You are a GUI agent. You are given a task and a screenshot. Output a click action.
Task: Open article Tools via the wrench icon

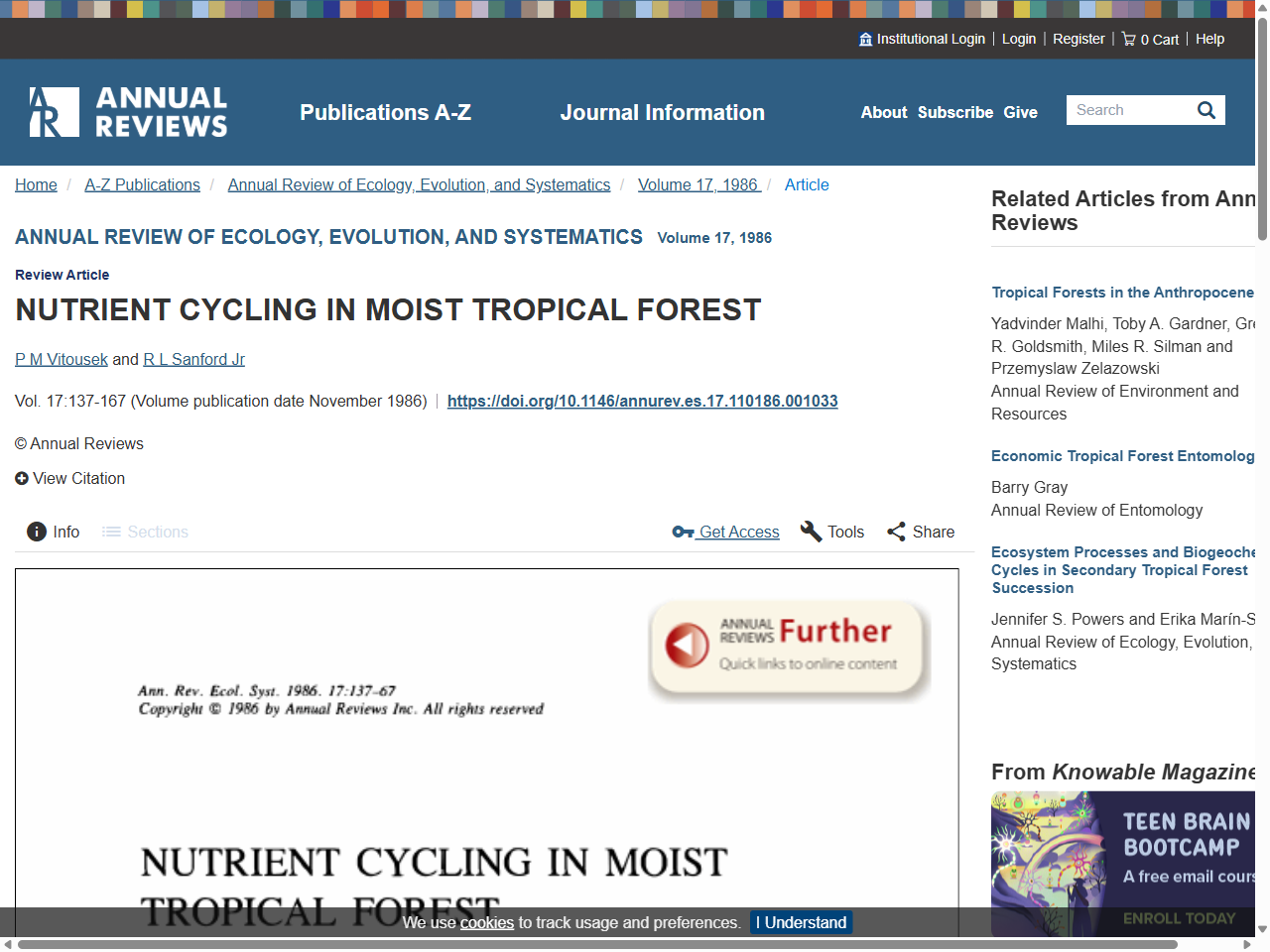[811, 532]
